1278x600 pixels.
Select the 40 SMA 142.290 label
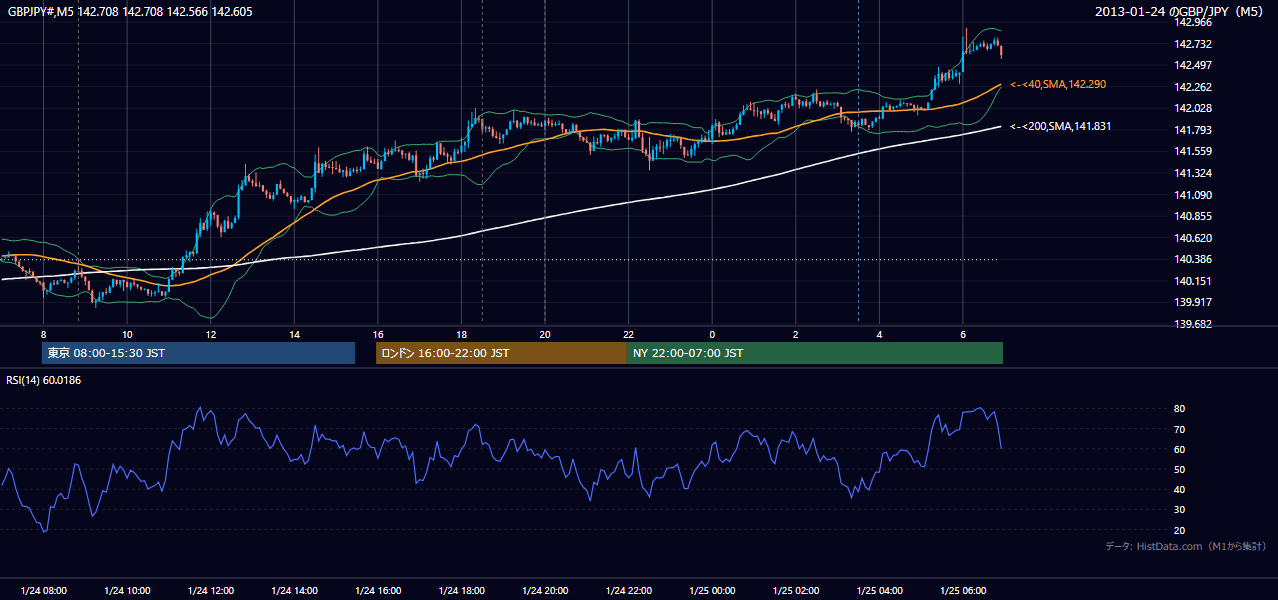[x=1058, y=85]
